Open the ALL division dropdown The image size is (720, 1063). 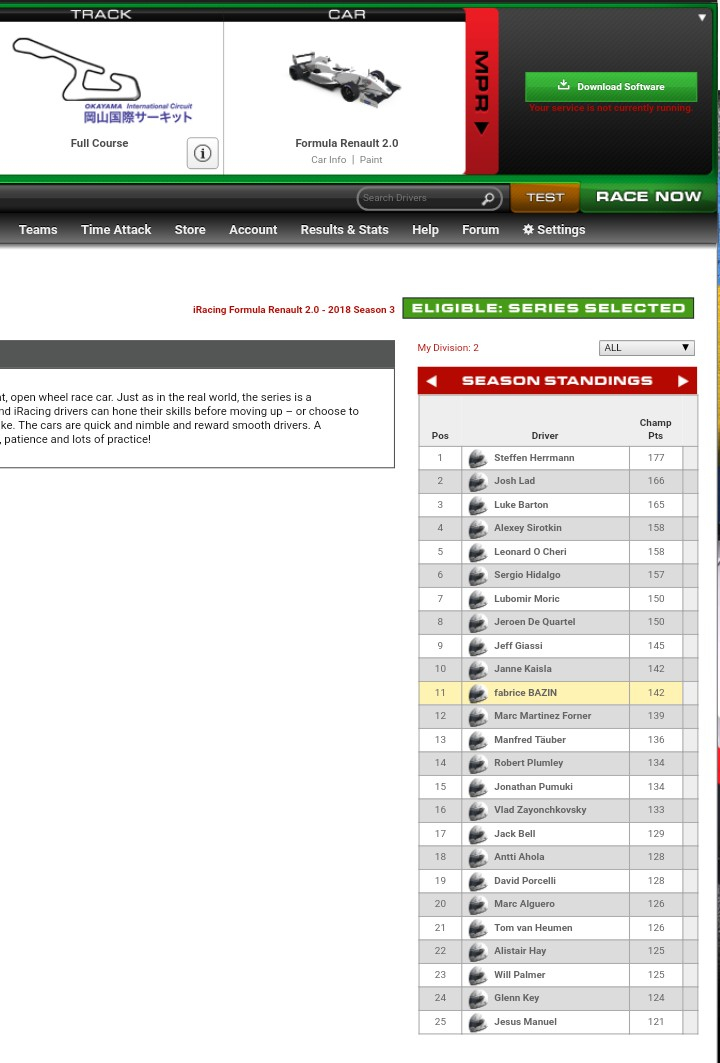(x=647, y=348)
